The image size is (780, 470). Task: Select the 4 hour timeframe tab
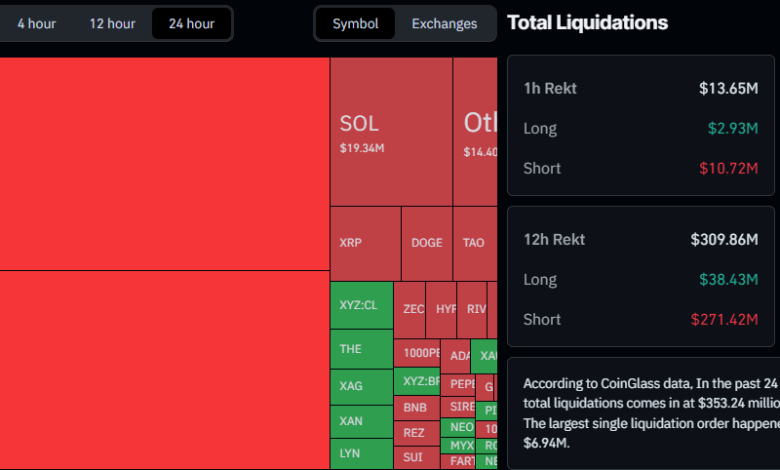point(37,24)
